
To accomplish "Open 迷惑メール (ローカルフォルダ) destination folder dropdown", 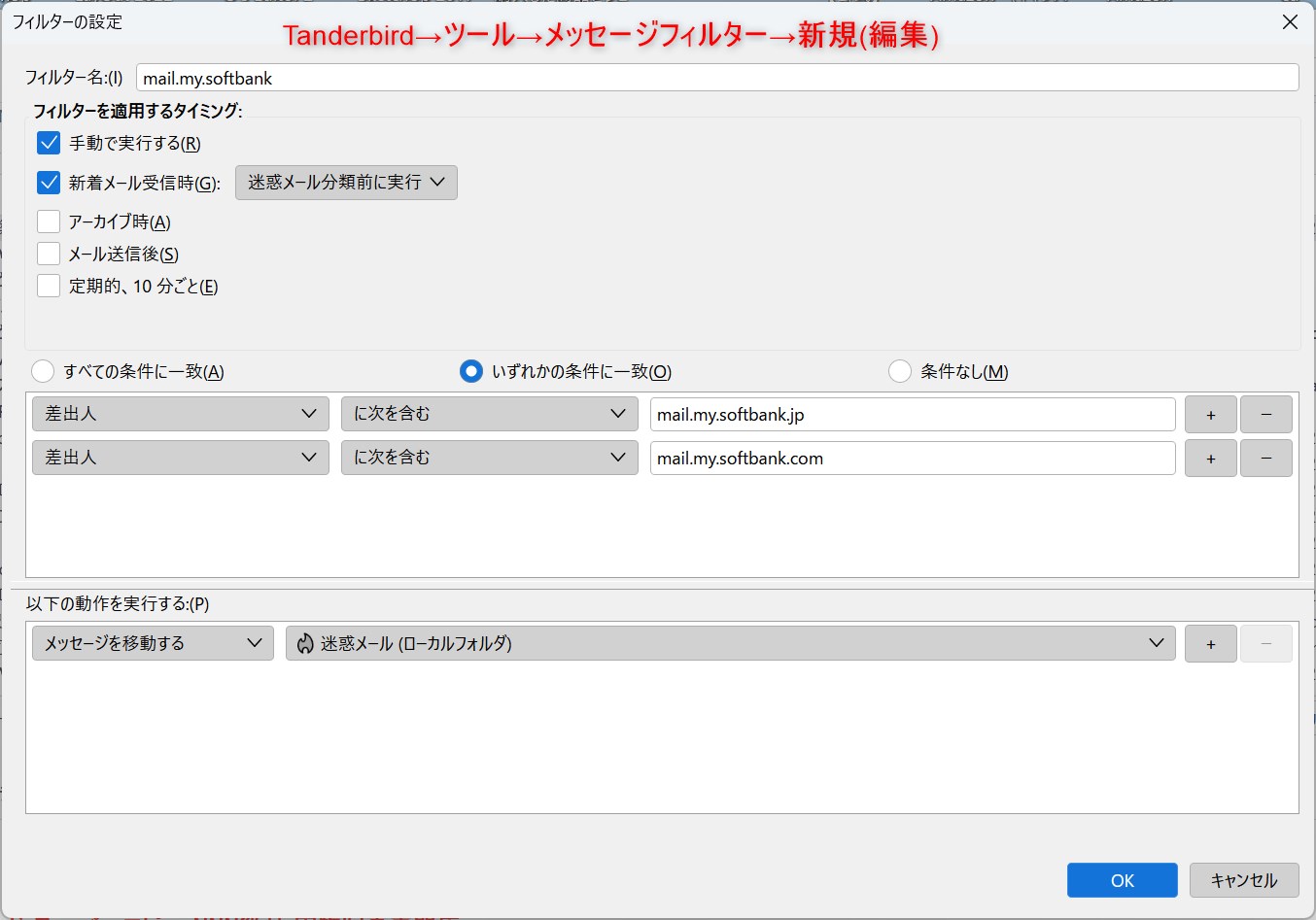I will (x=730, y=644).
